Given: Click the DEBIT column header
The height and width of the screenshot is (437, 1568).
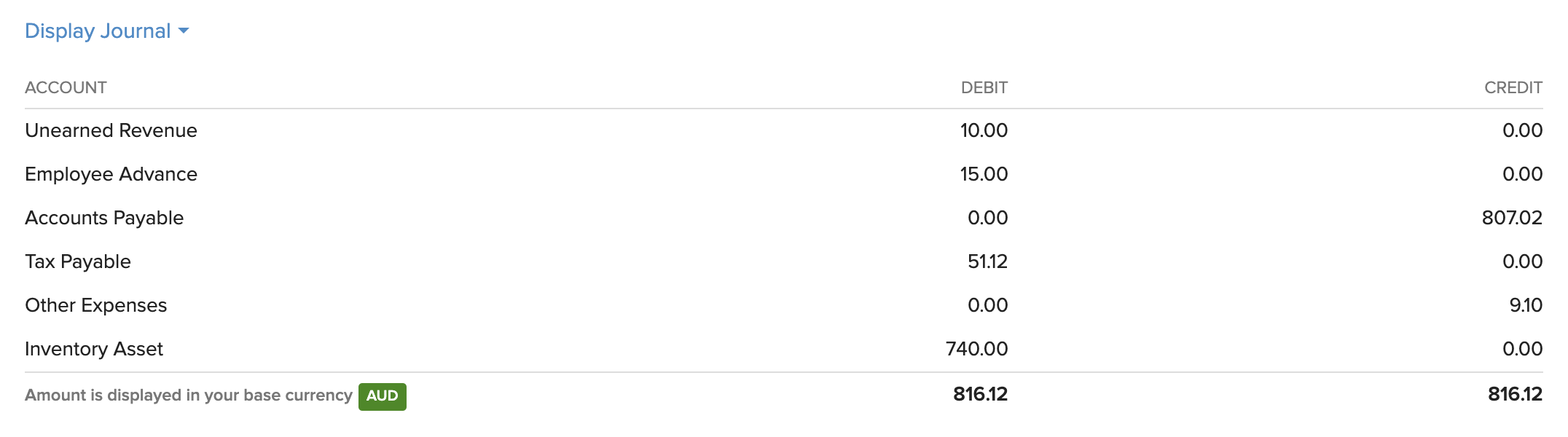Looking at the screenshot, I should [x=984, y=88].
